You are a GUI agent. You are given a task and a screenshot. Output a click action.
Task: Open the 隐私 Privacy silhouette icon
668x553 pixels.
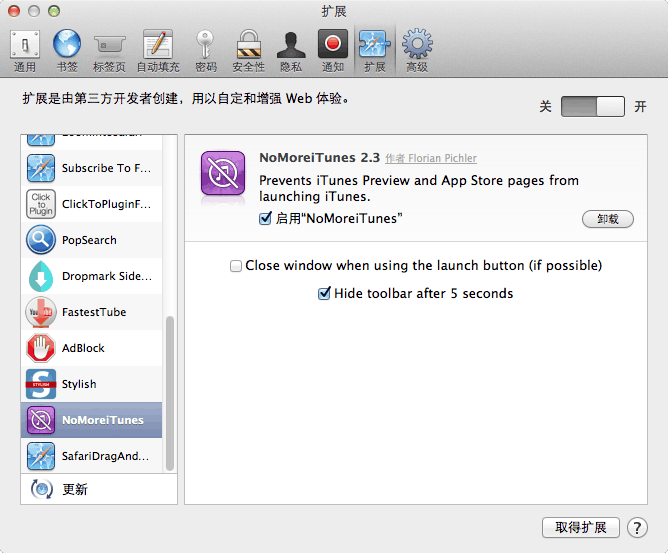point(291,45)
